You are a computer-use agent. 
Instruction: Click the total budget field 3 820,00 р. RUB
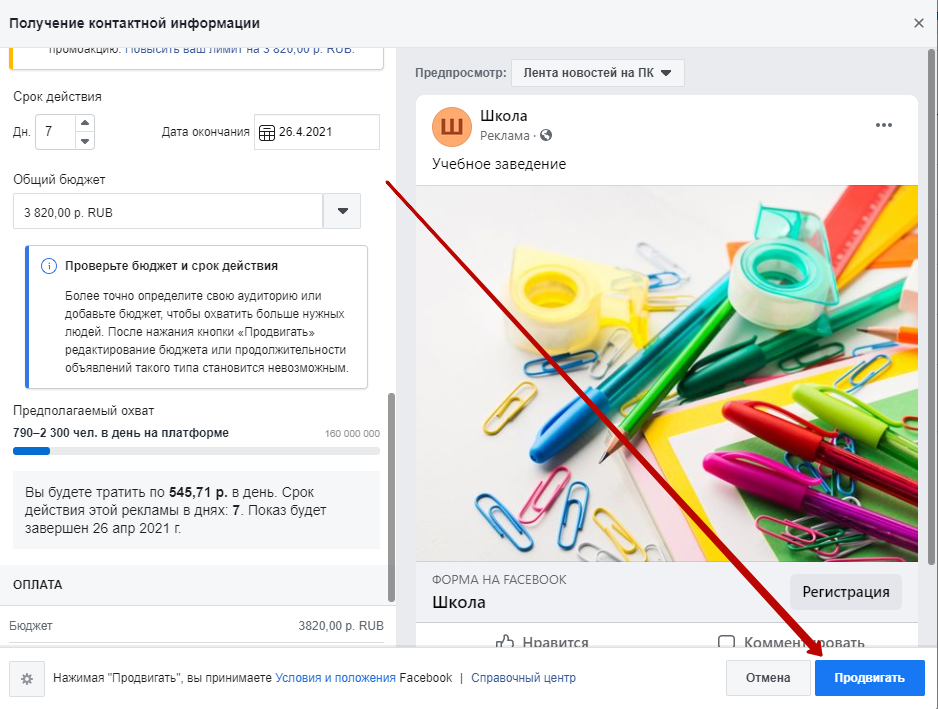coord(168,211)
